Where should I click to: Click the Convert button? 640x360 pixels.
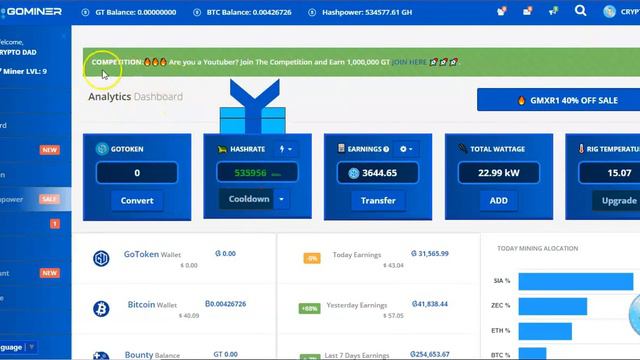(137, 200)
